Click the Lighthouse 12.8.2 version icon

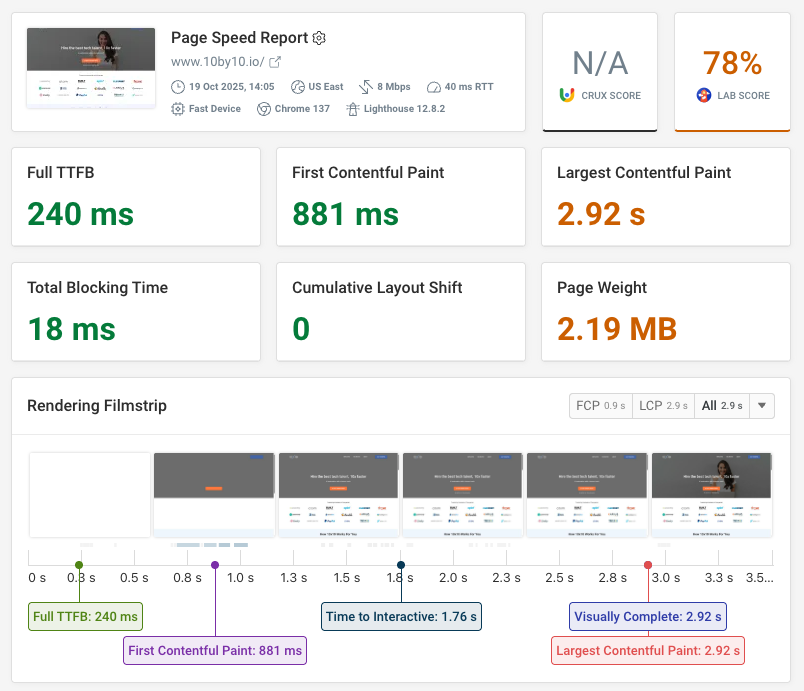point(352,108)
